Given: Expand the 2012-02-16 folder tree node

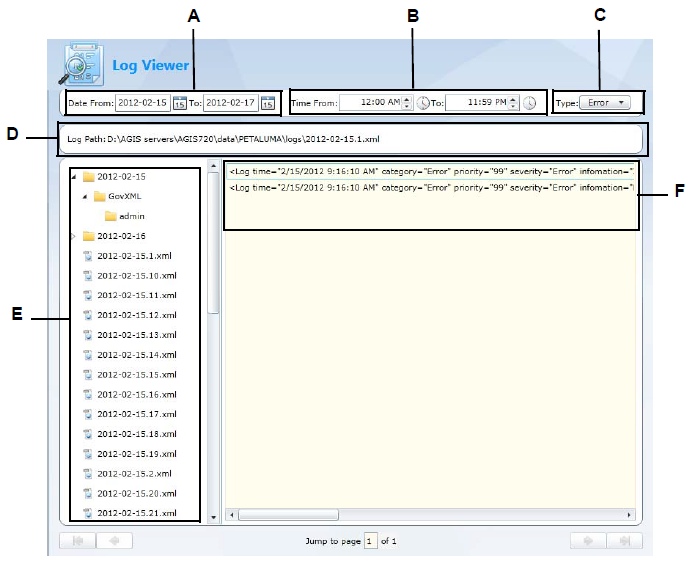Looking at the screenshot, I should (x=74, y=236).
